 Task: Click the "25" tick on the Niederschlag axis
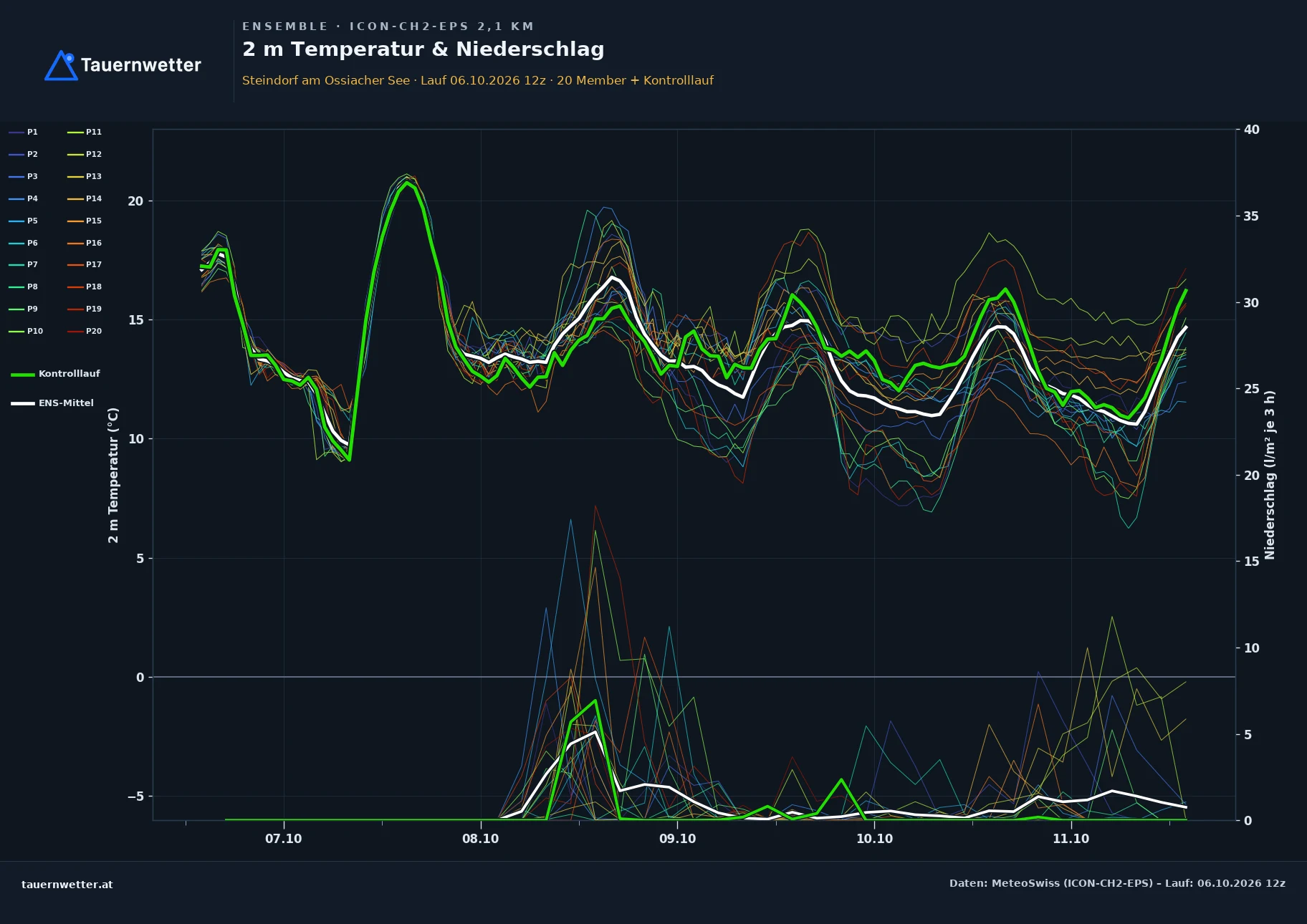pyautogui.click(x=1252, y=389)
